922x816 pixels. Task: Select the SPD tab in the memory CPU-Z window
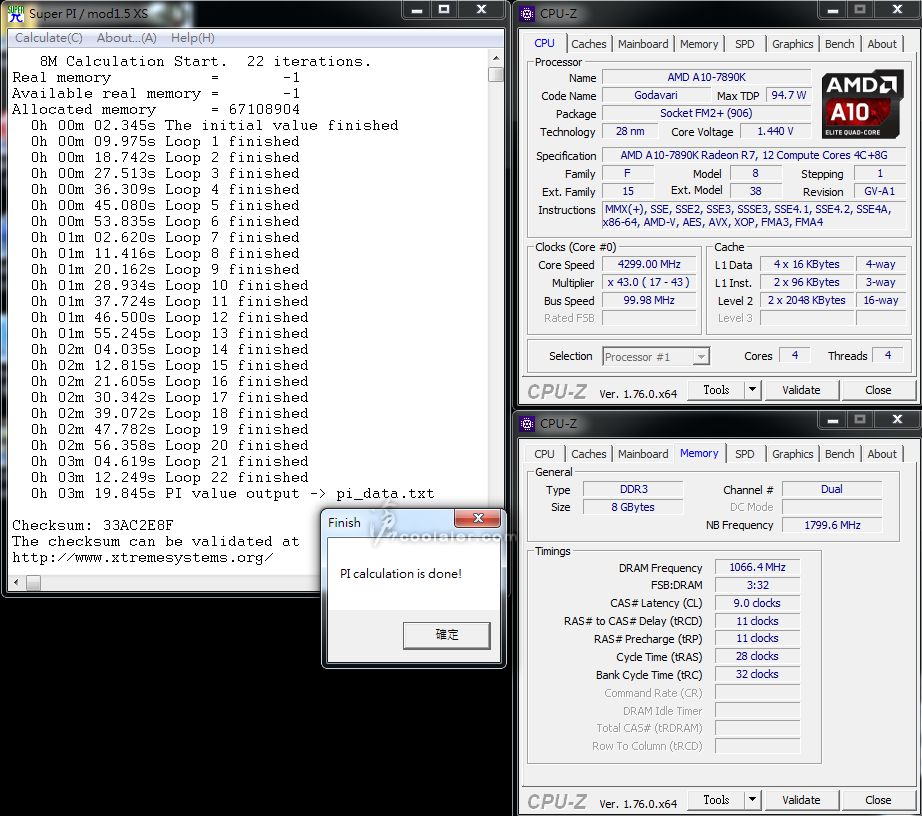coord(744,454)
